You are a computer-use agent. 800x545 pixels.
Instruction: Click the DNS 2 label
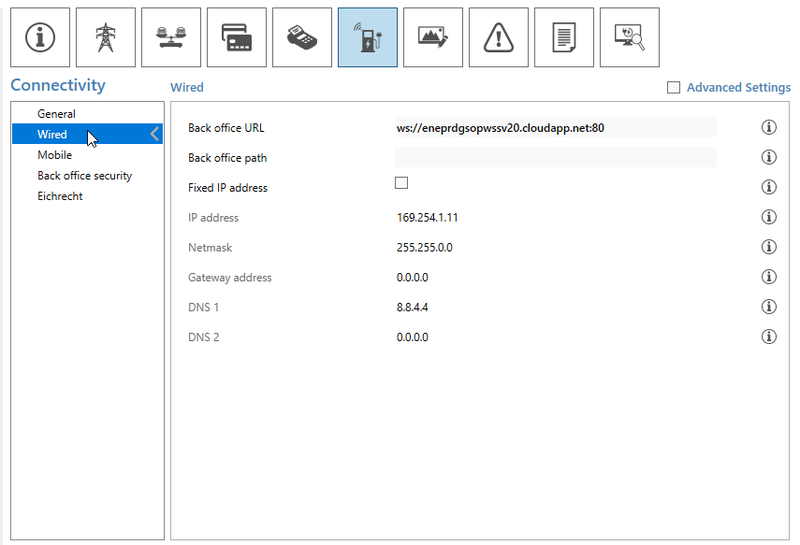(203, 337)
